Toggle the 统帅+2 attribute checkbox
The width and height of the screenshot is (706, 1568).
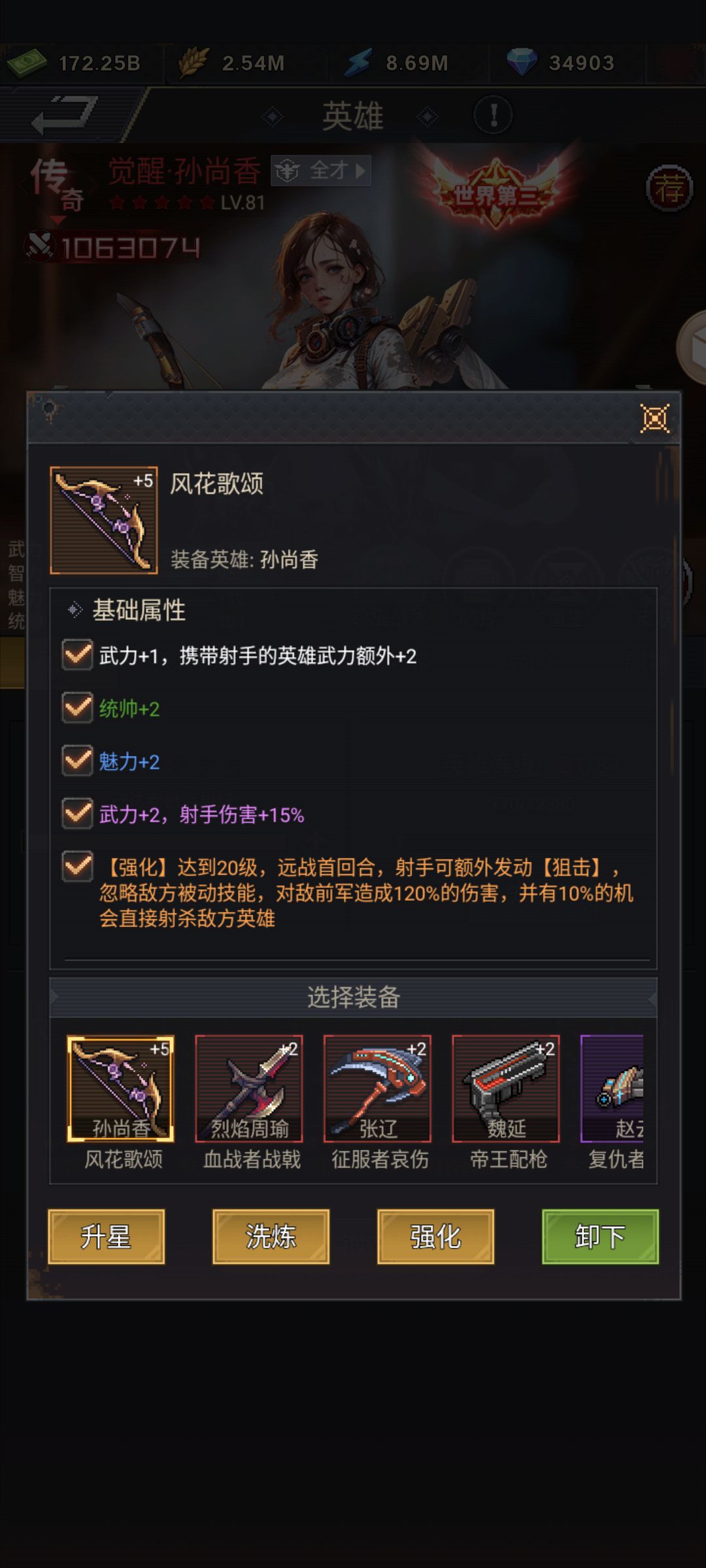click(77, 708)
